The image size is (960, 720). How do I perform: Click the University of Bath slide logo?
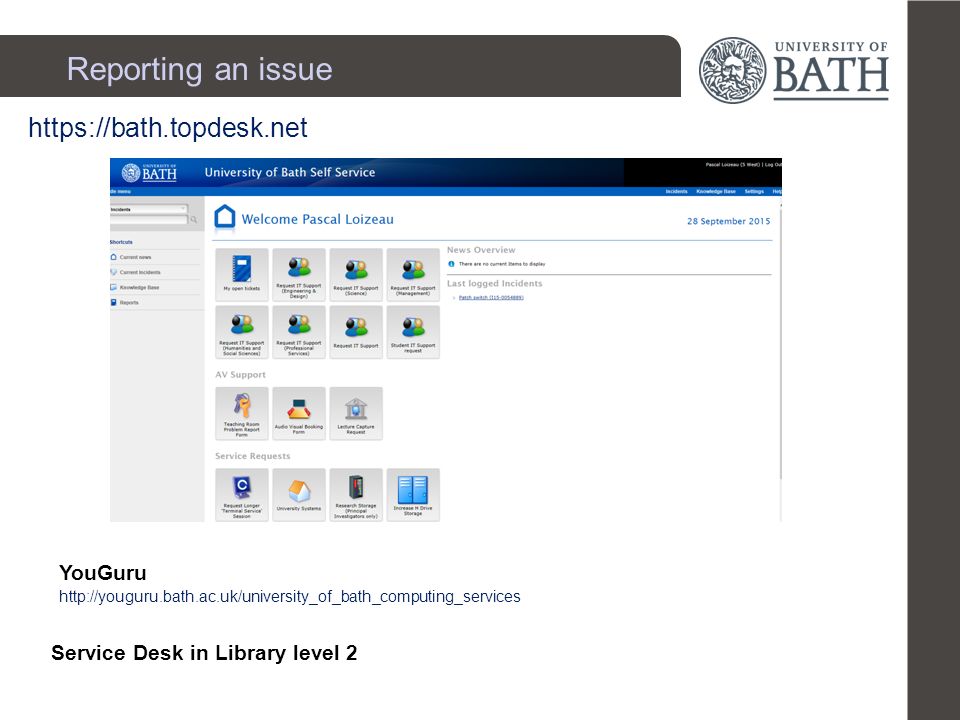pyautogui.click(x=793, y=70)
